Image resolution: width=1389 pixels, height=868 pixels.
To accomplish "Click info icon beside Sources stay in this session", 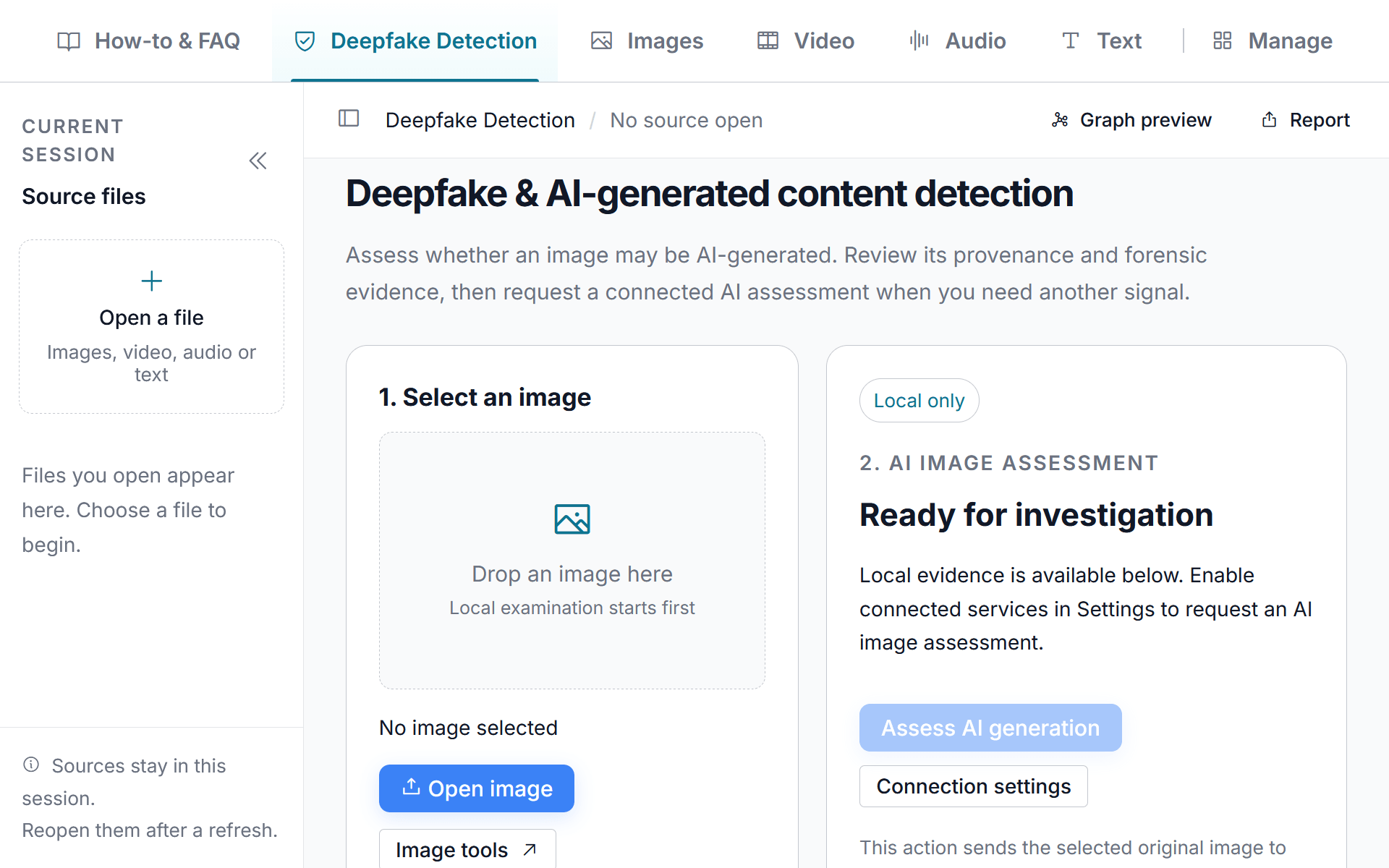I will point(31,765).
